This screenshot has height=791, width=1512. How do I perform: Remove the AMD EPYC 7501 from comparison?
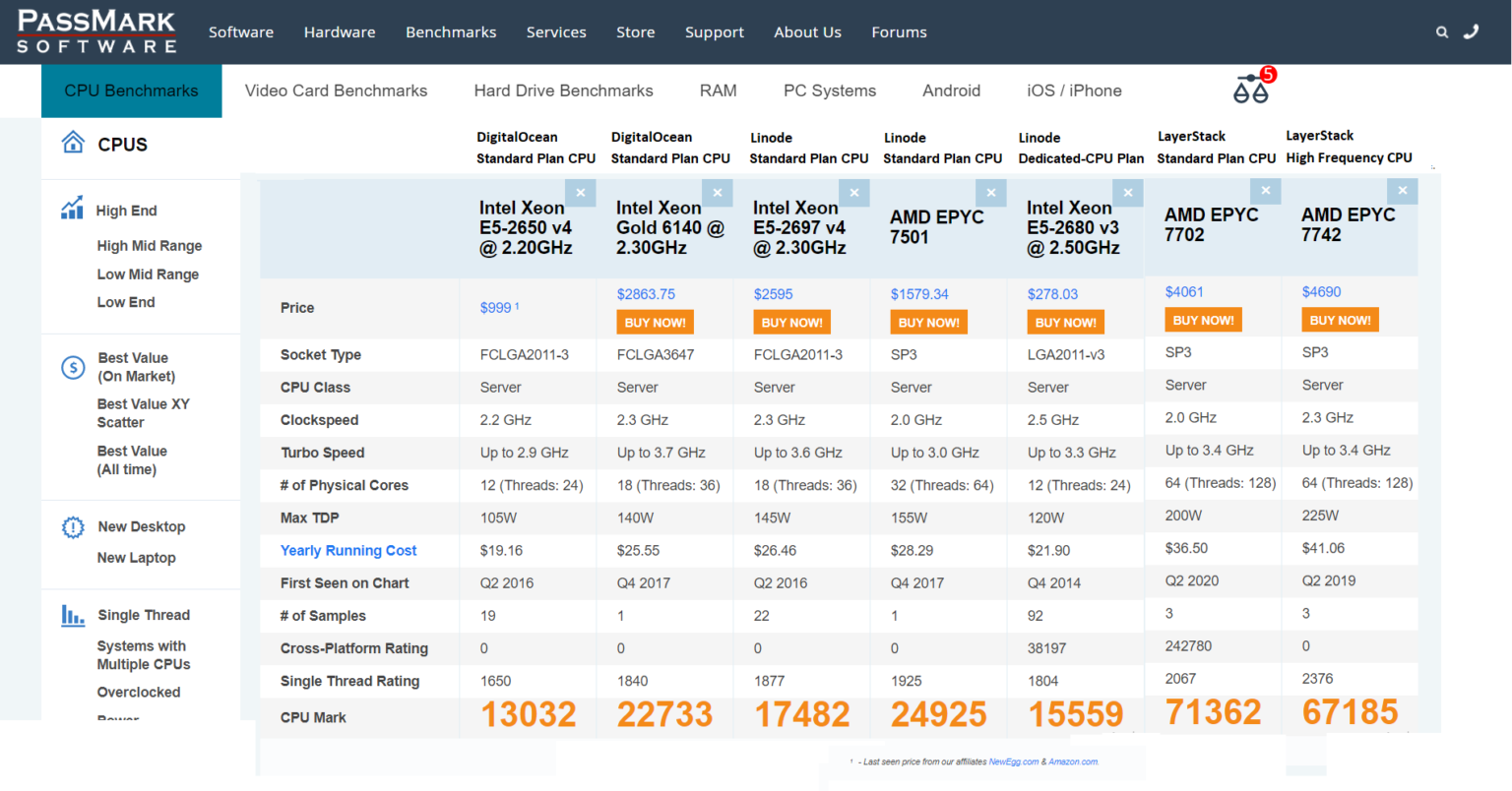991,193
